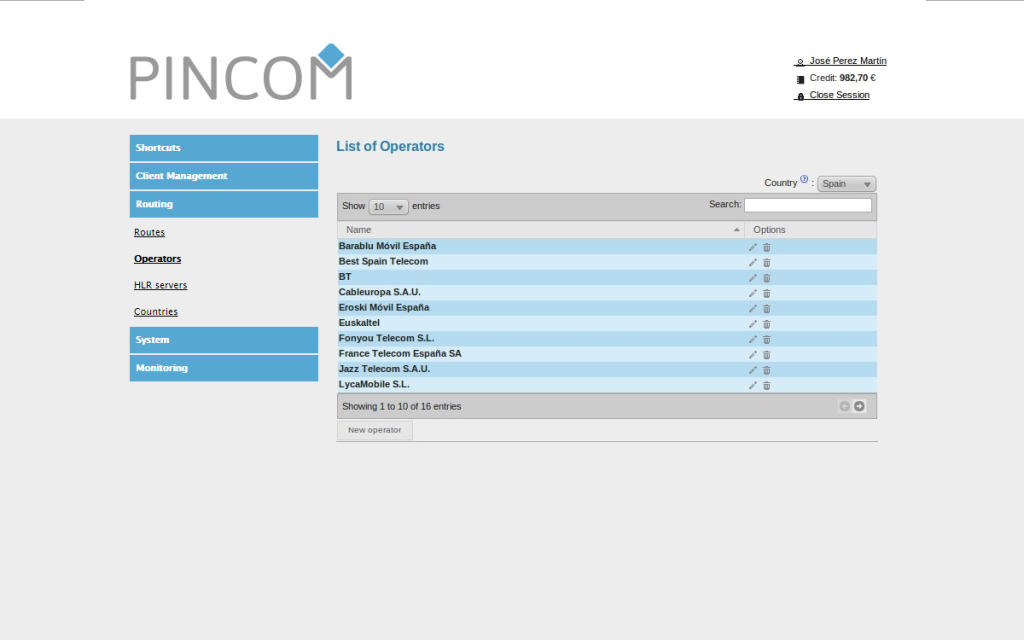
Task: Edit the Euskaltel operator
Action: (x=752, y=324)
